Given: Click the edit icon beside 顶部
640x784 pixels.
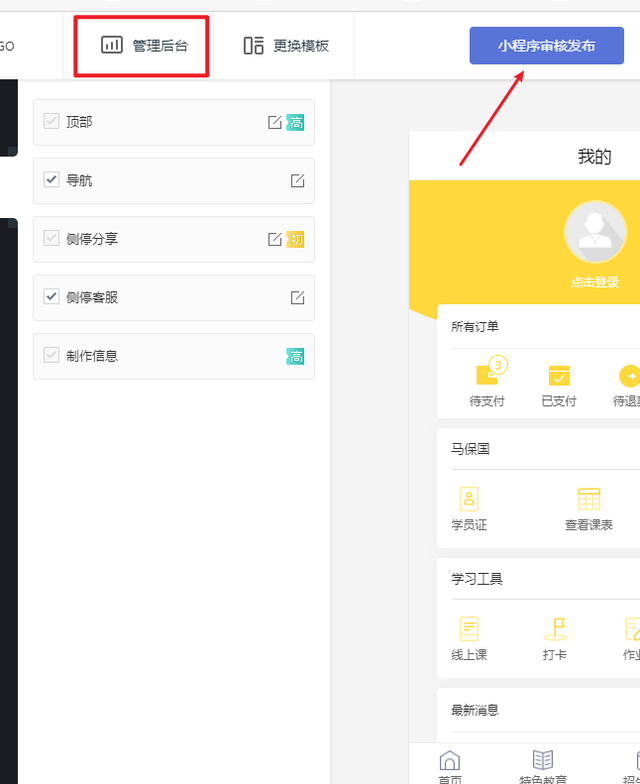Looking at the screenshot, I should (275, 123).
